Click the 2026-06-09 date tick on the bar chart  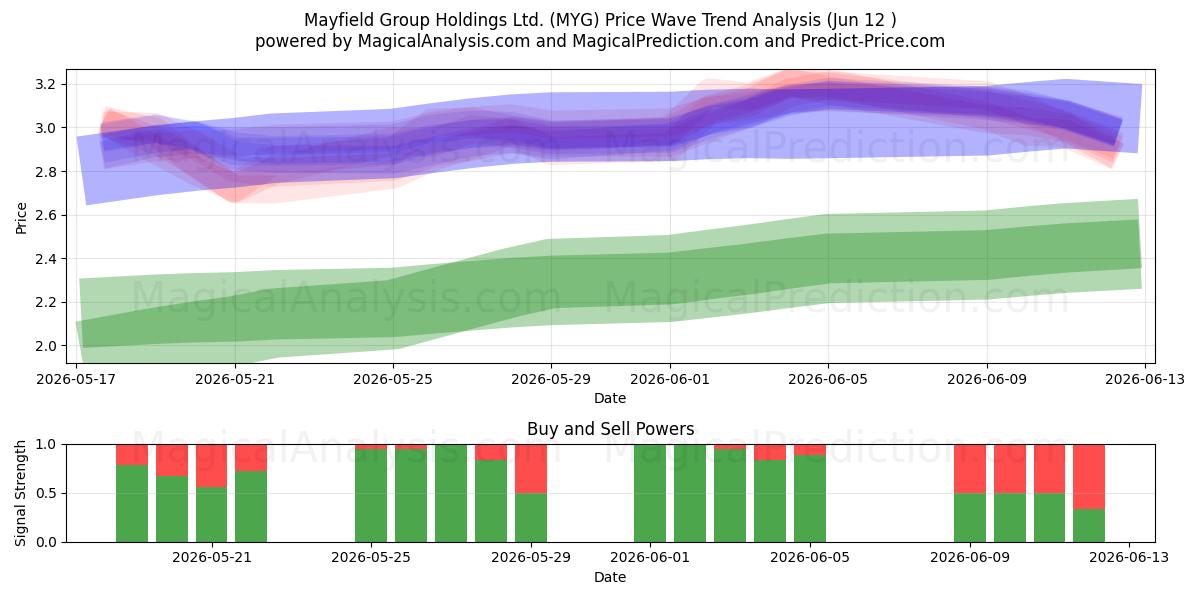[x=969, y=558]
